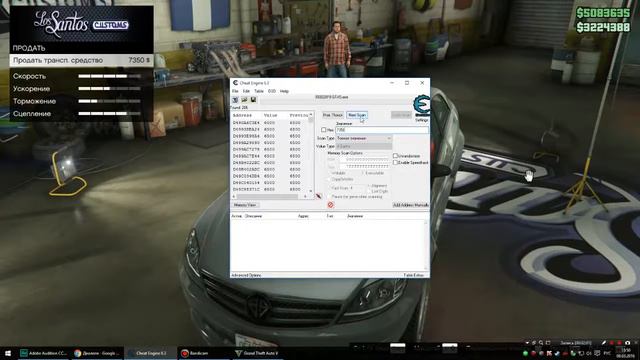Click the save floppy disk toolbar icon

(x=253, y=100)
